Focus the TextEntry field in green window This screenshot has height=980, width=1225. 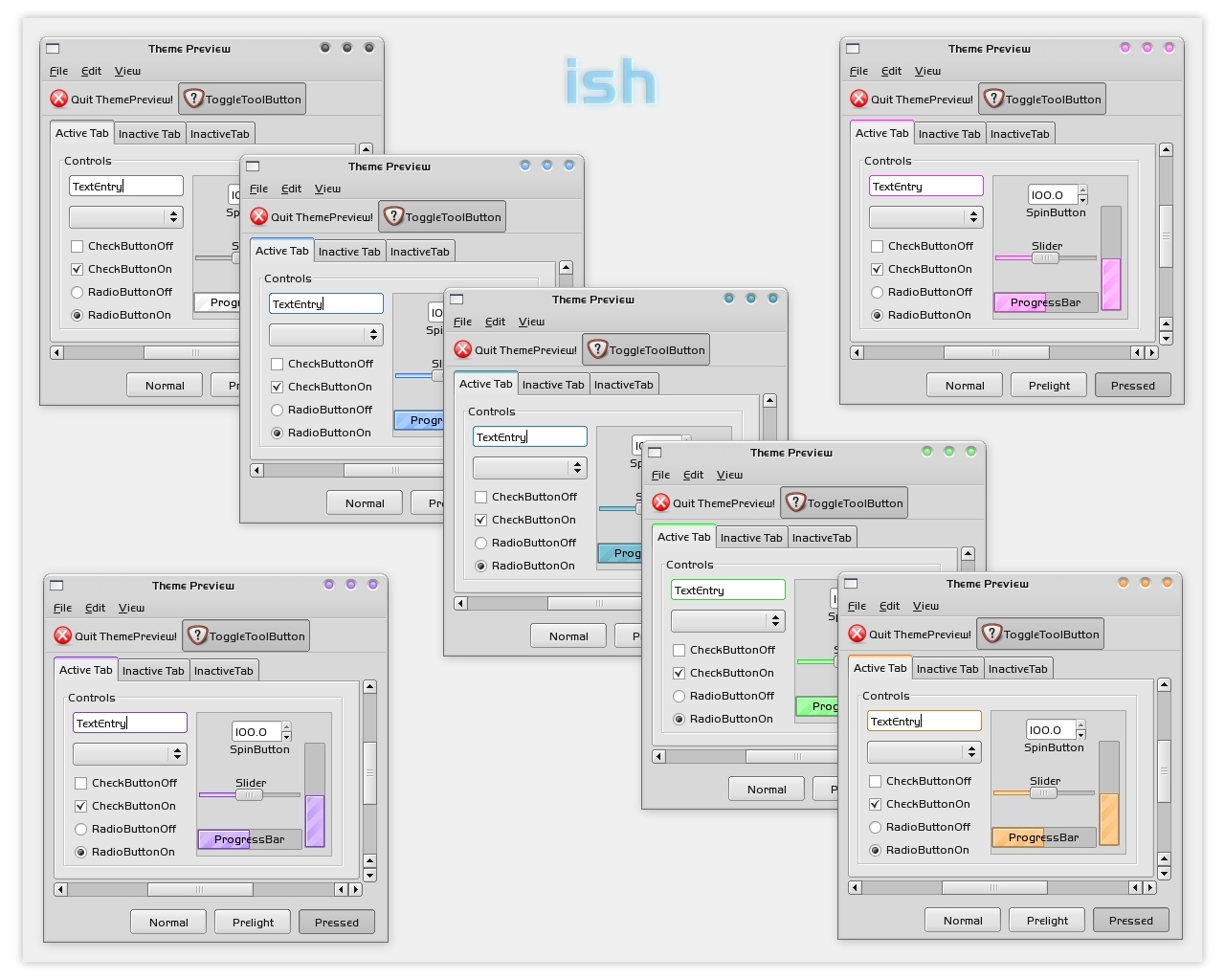pos(728,590)
